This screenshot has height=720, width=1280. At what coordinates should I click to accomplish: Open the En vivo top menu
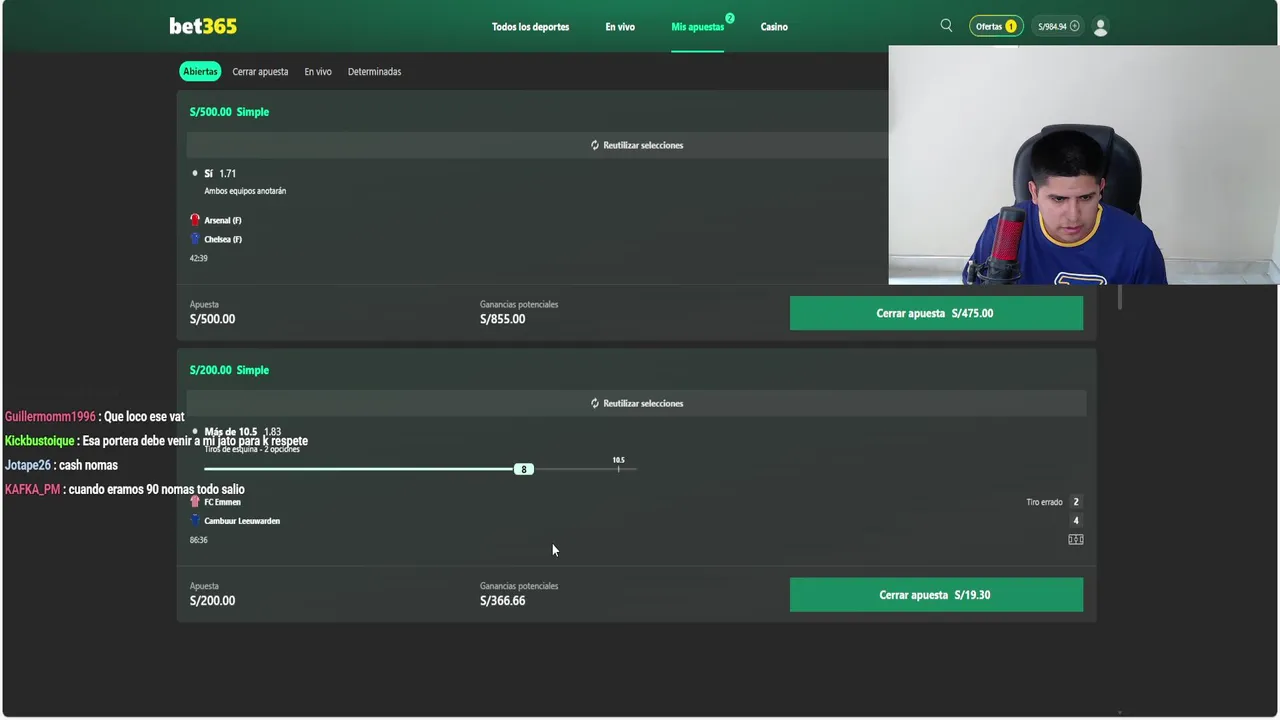click(620, 27)
